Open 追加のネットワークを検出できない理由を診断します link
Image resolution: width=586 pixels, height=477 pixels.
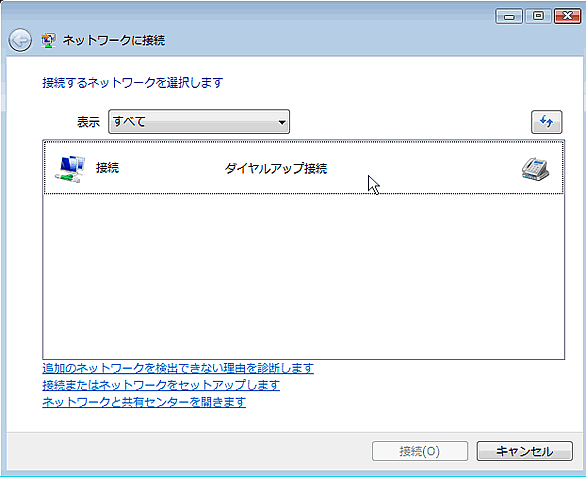178,368
